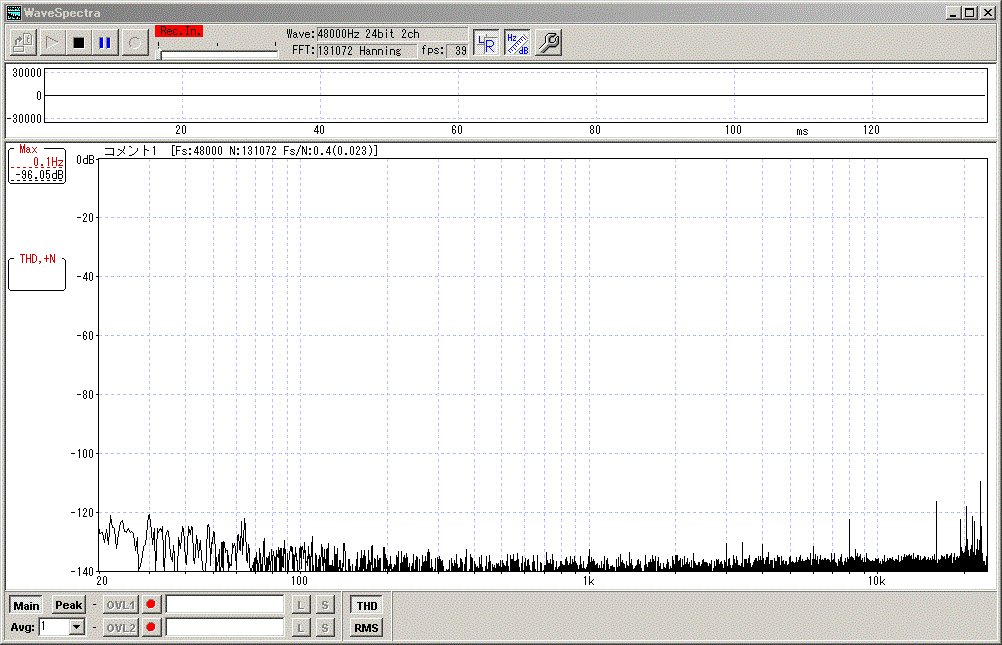Click the WaveSpectra icon in the title bar
Screen dimensions: 1002x645
13,12
